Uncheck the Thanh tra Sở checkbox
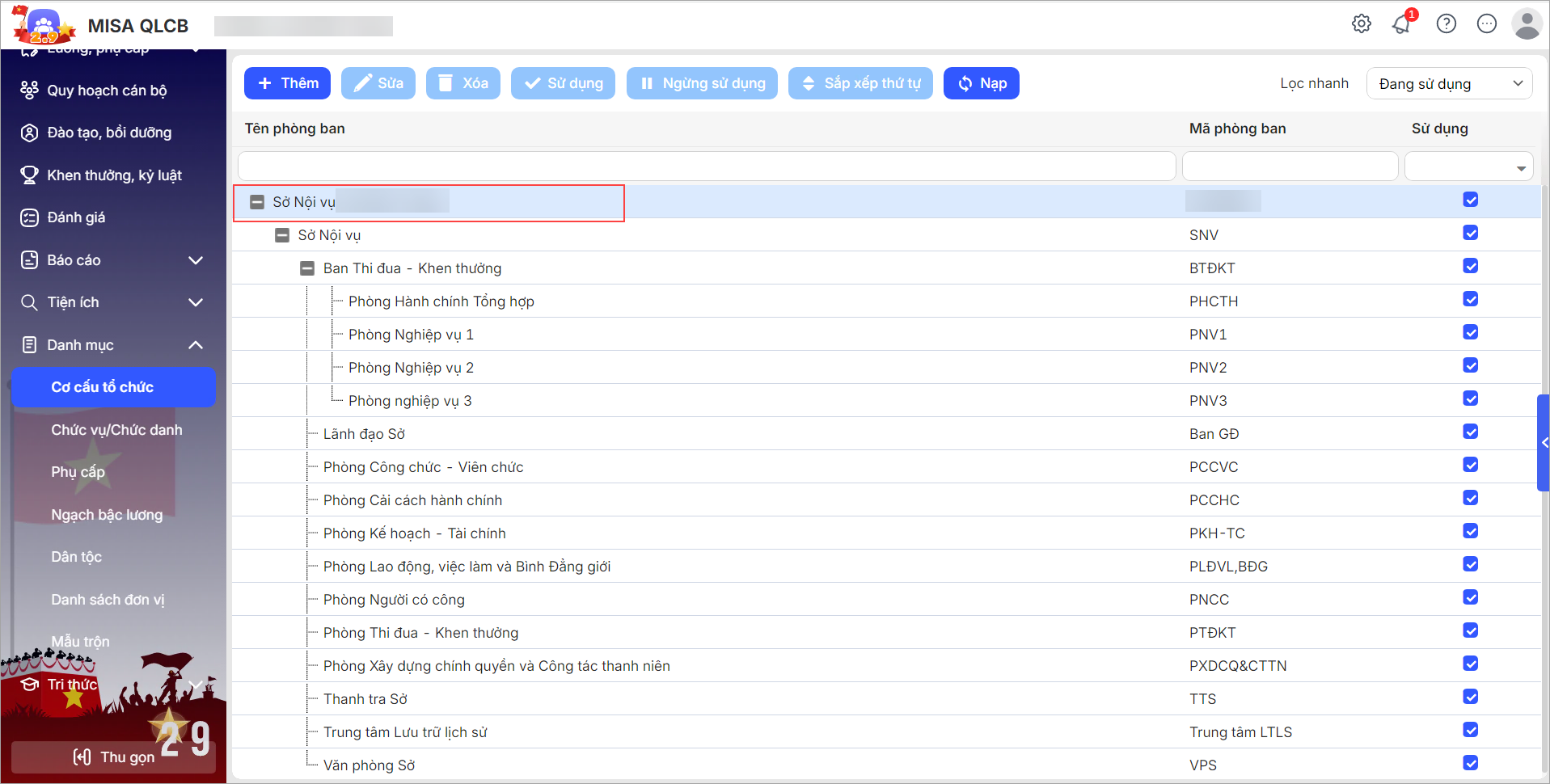 click(x=1471, y=698)
